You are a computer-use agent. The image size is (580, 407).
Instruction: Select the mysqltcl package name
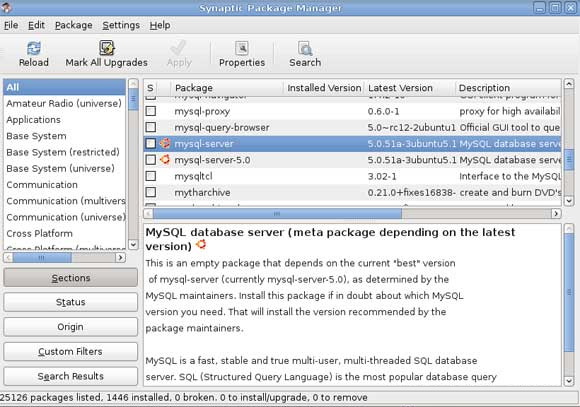tap(193, 176)
